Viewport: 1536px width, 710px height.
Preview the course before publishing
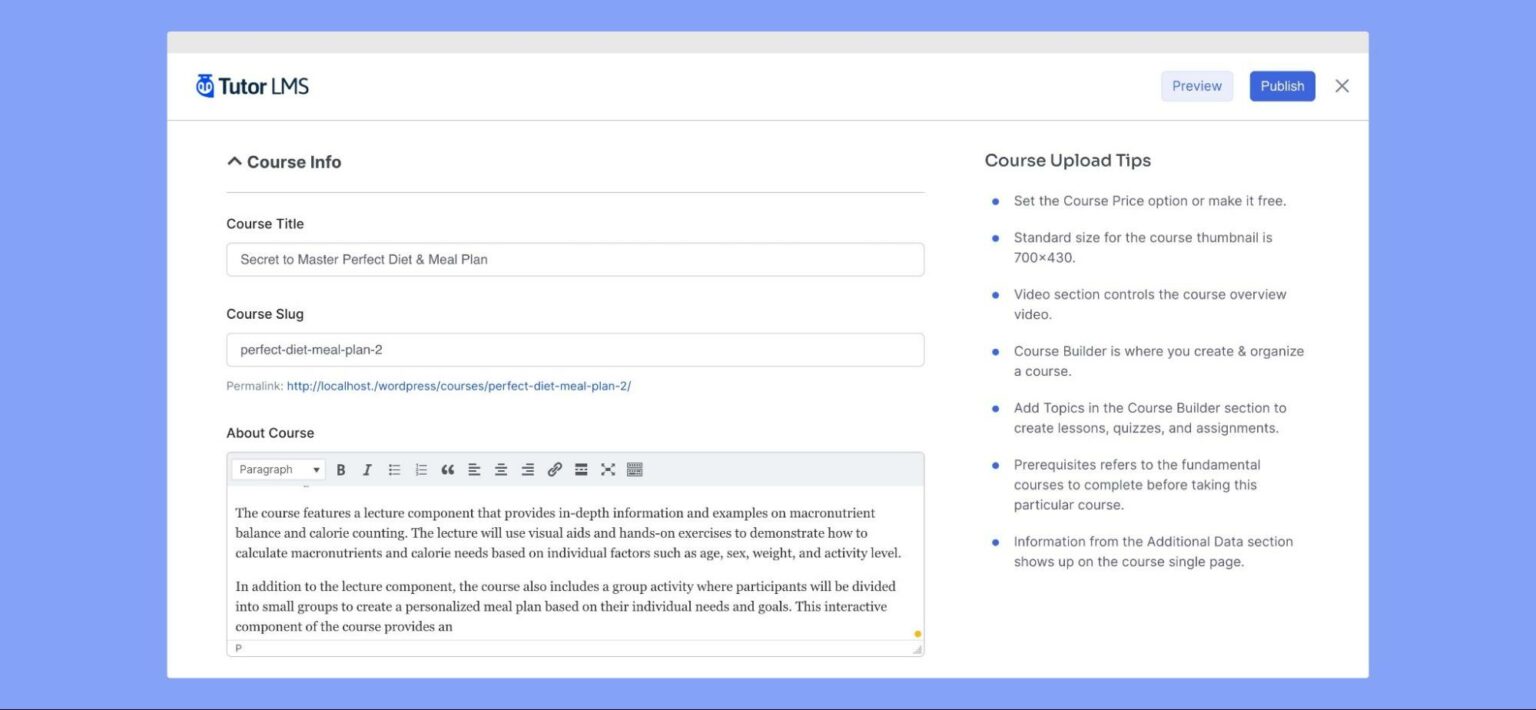coord(1197,86)
